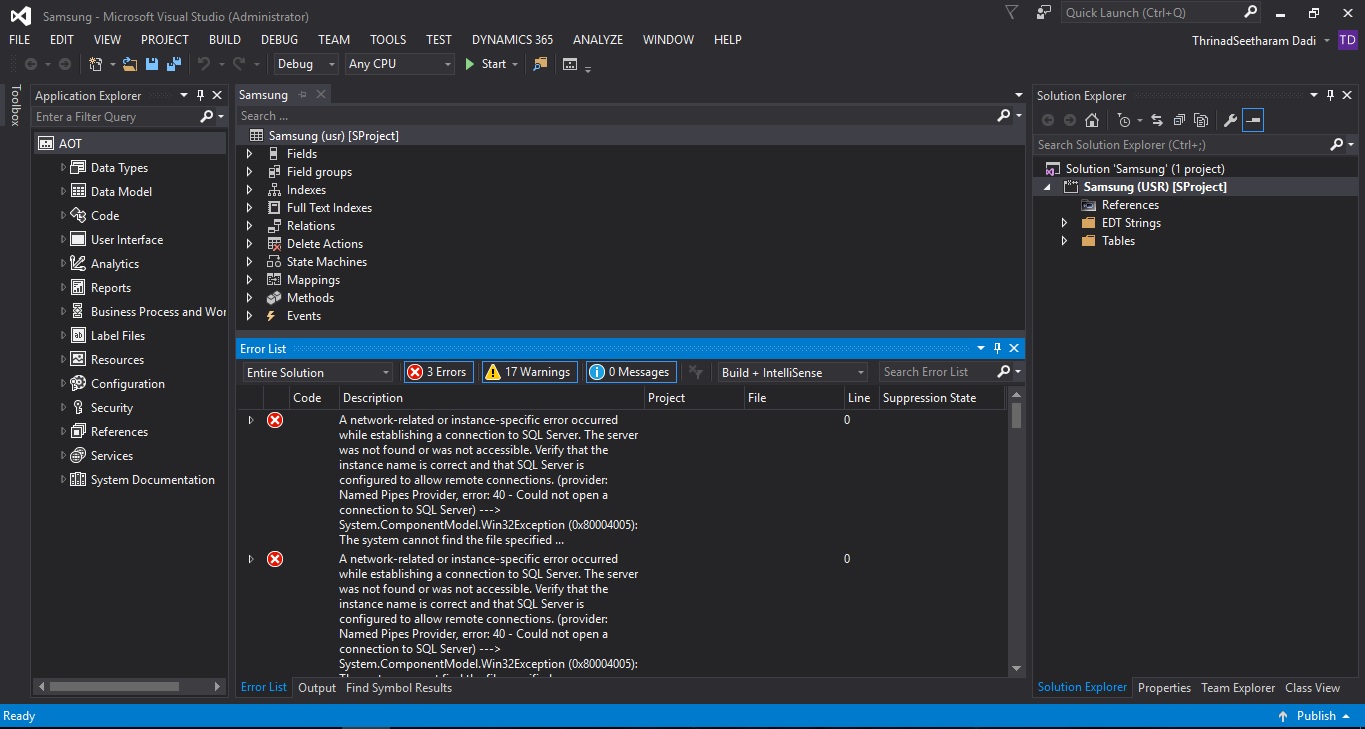This screenshot has height=729, width=1365.
Task: Open the collapsed Toolbox side tab
Action: click(15, 105)
